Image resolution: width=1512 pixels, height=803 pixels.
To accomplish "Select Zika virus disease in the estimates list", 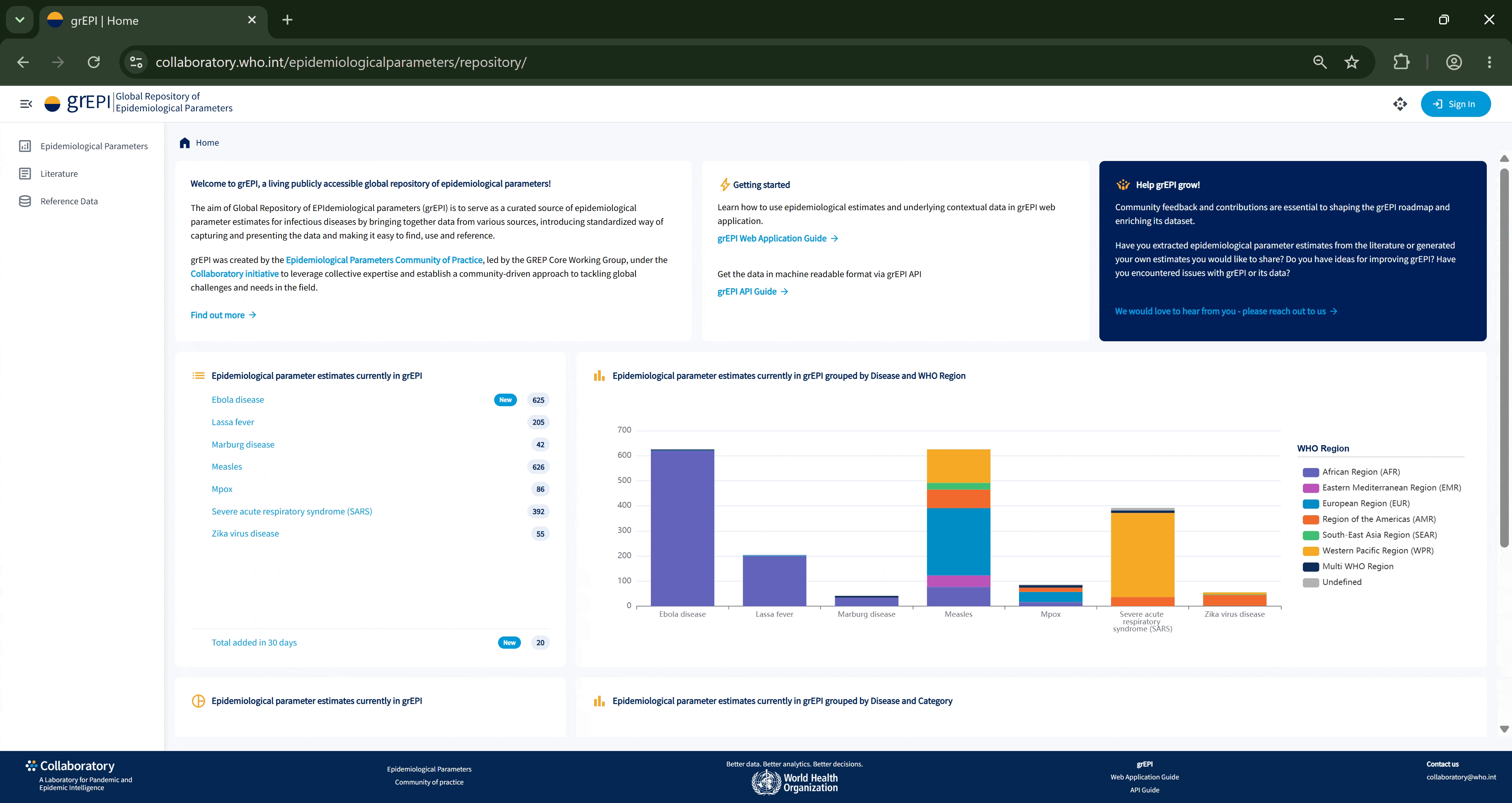I will (x=245, y=534).
